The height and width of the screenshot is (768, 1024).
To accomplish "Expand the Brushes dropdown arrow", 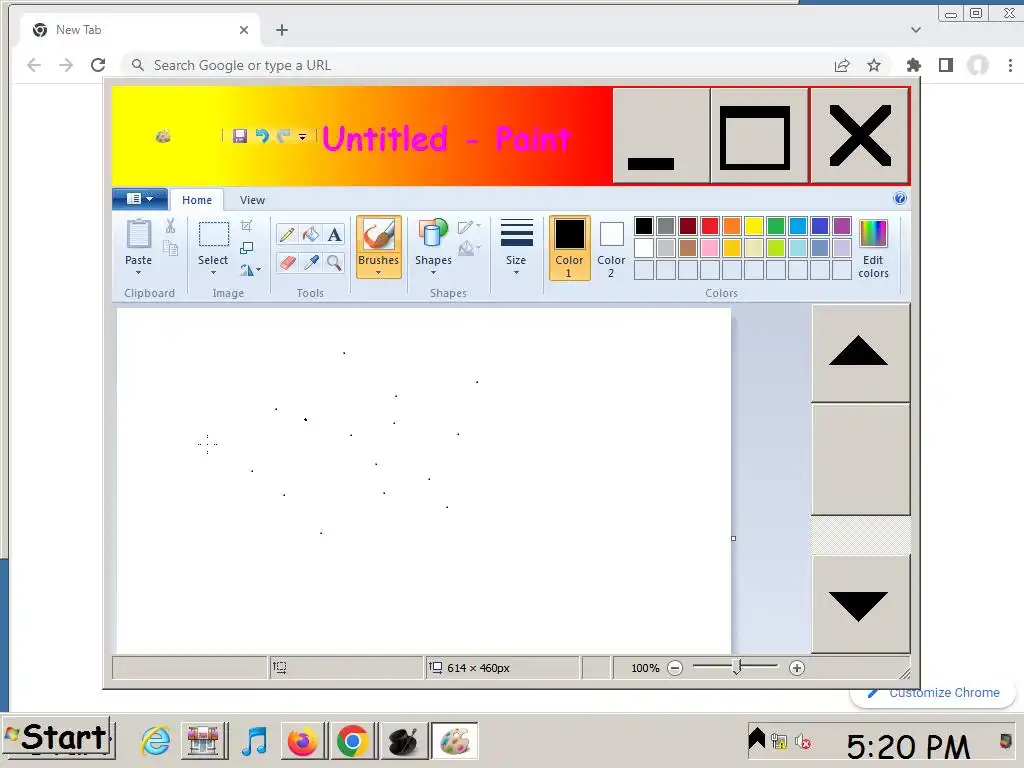I will pos(378,272).
